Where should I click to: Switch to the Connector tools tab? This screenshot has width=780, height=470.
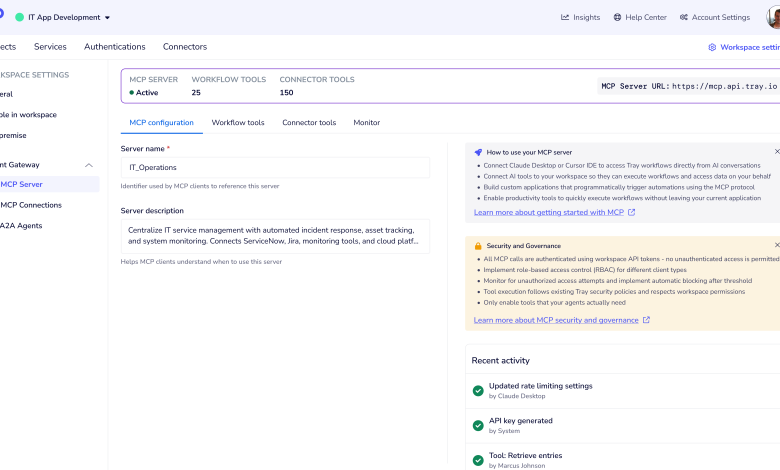pos(309,122)
